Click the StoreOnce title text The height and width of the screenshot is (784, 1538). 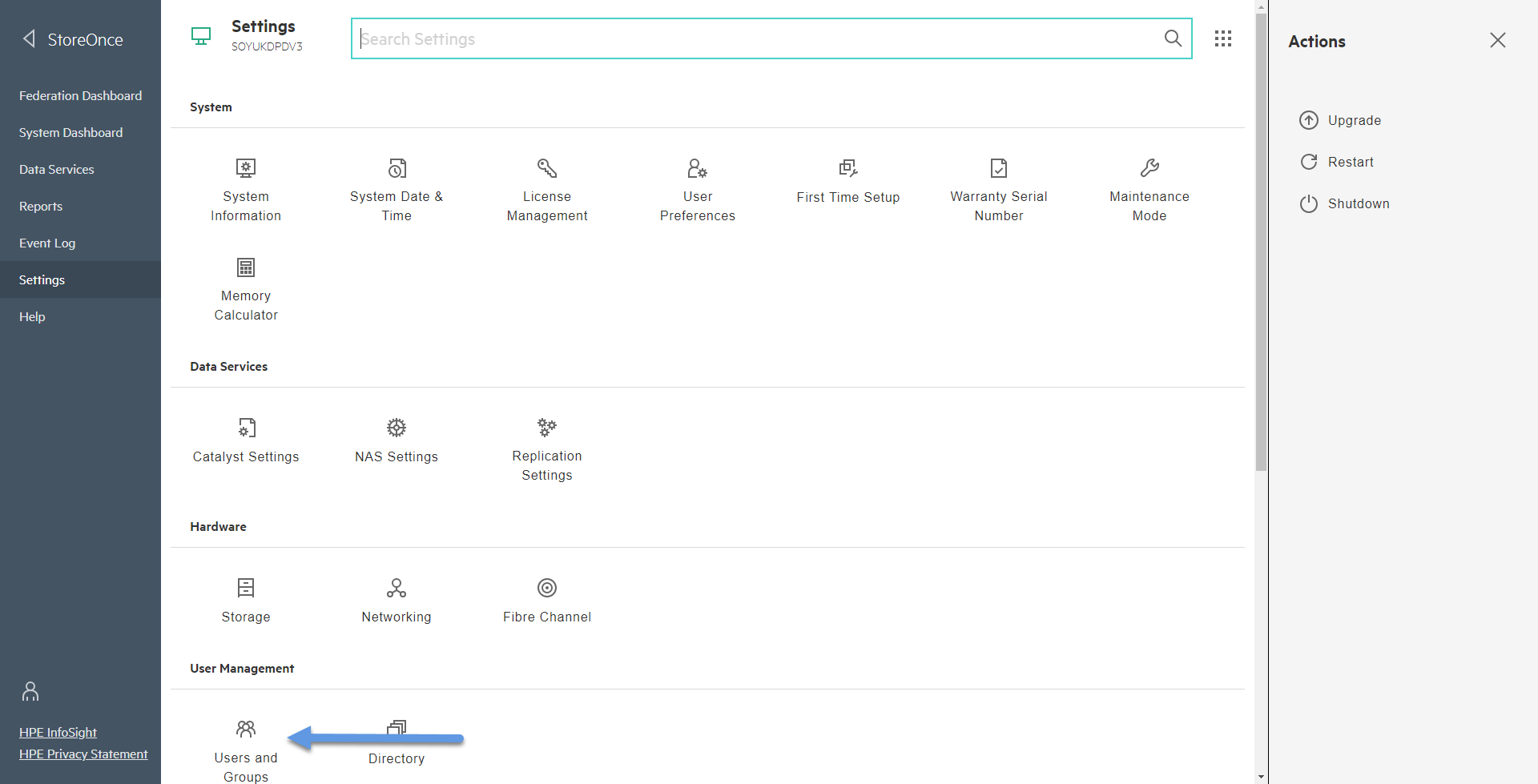coord(85,39)
